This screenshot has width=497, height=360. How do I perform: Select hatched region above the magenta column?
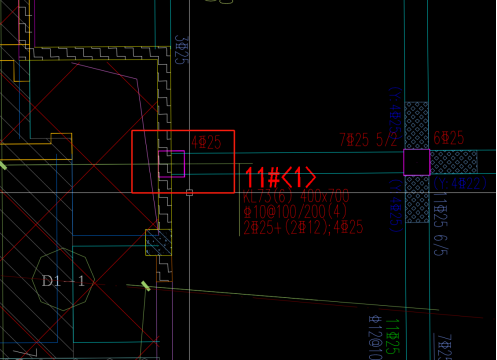[416, 125]
